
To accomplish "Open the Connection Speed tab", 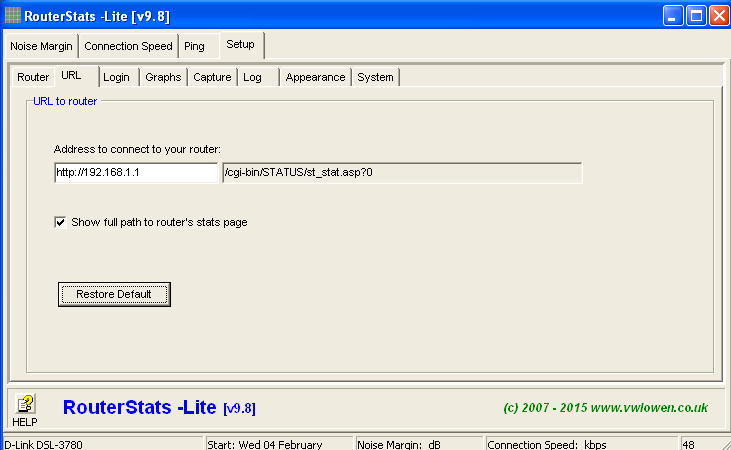I will coord(128,46).
